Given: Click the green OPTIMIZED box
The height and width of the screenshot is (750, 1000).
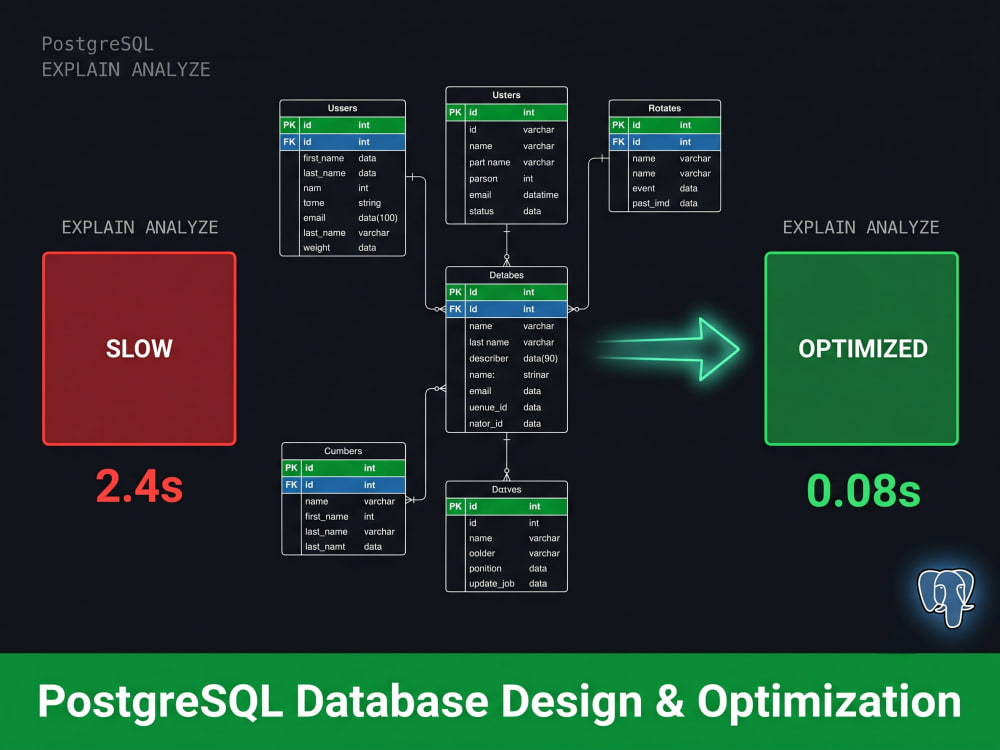Looking at the screenshot, I should click(x=862, y=348).
